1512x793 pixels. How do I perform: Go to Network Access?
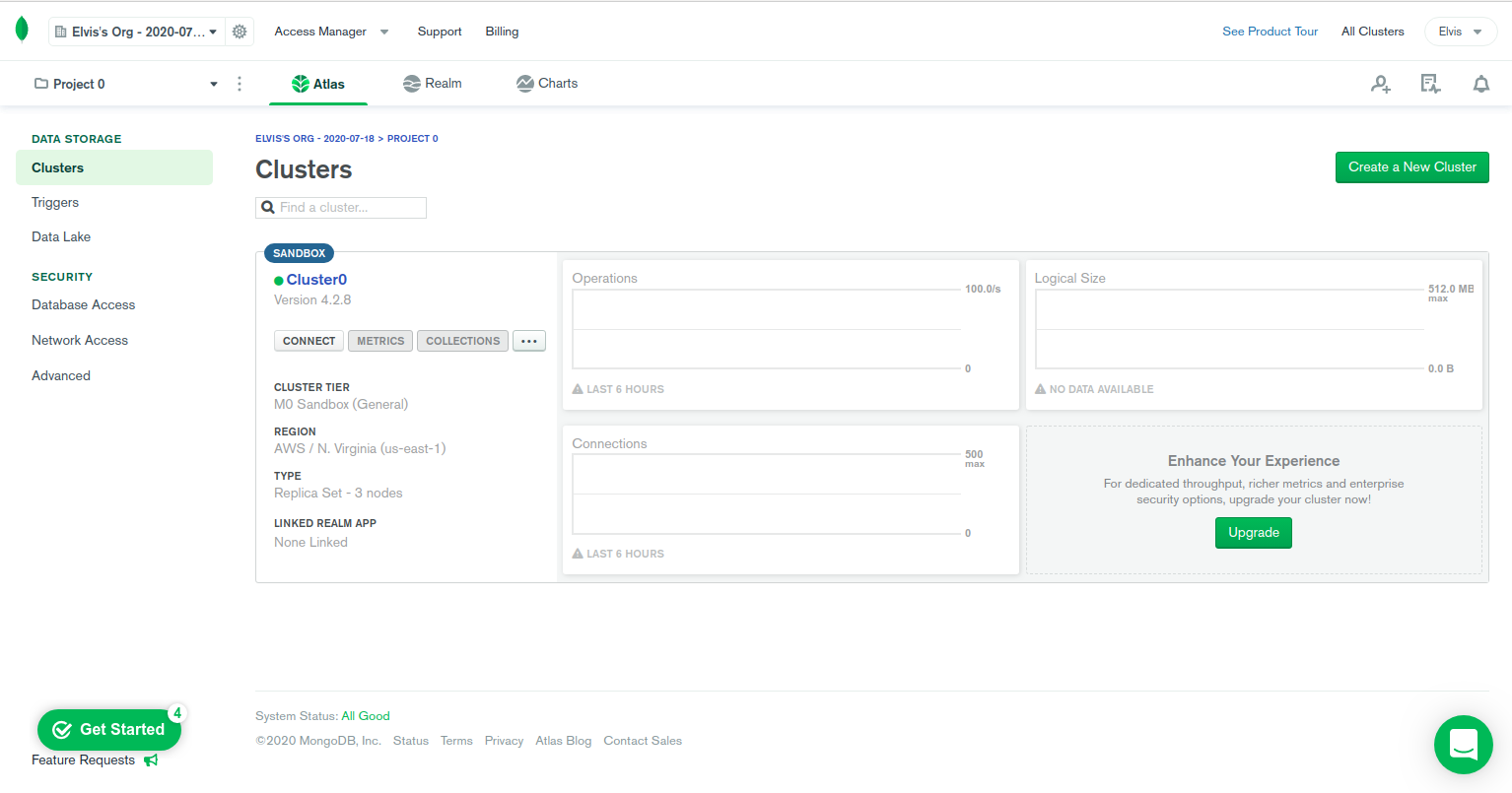point(80,340)
